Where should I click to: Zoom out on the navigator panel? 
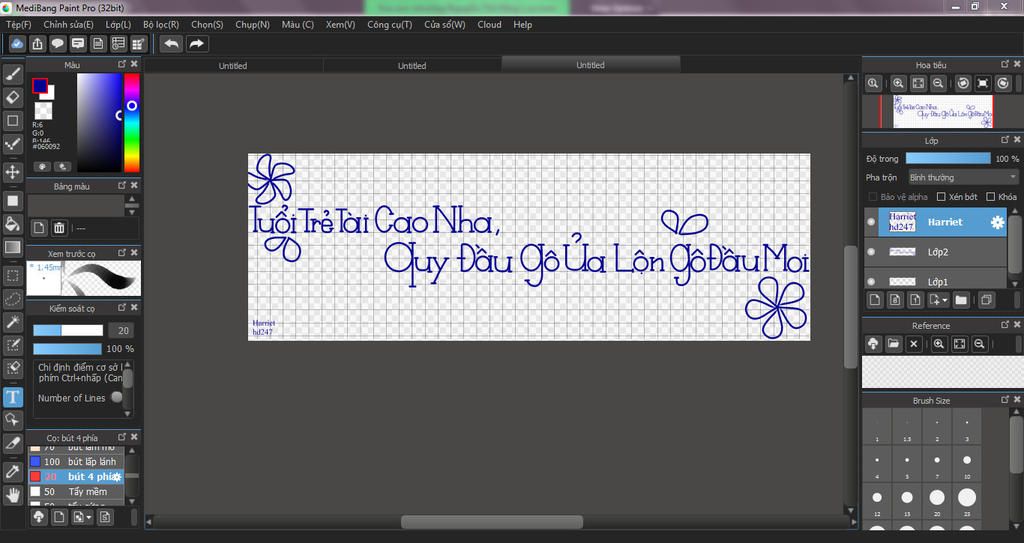938,84
